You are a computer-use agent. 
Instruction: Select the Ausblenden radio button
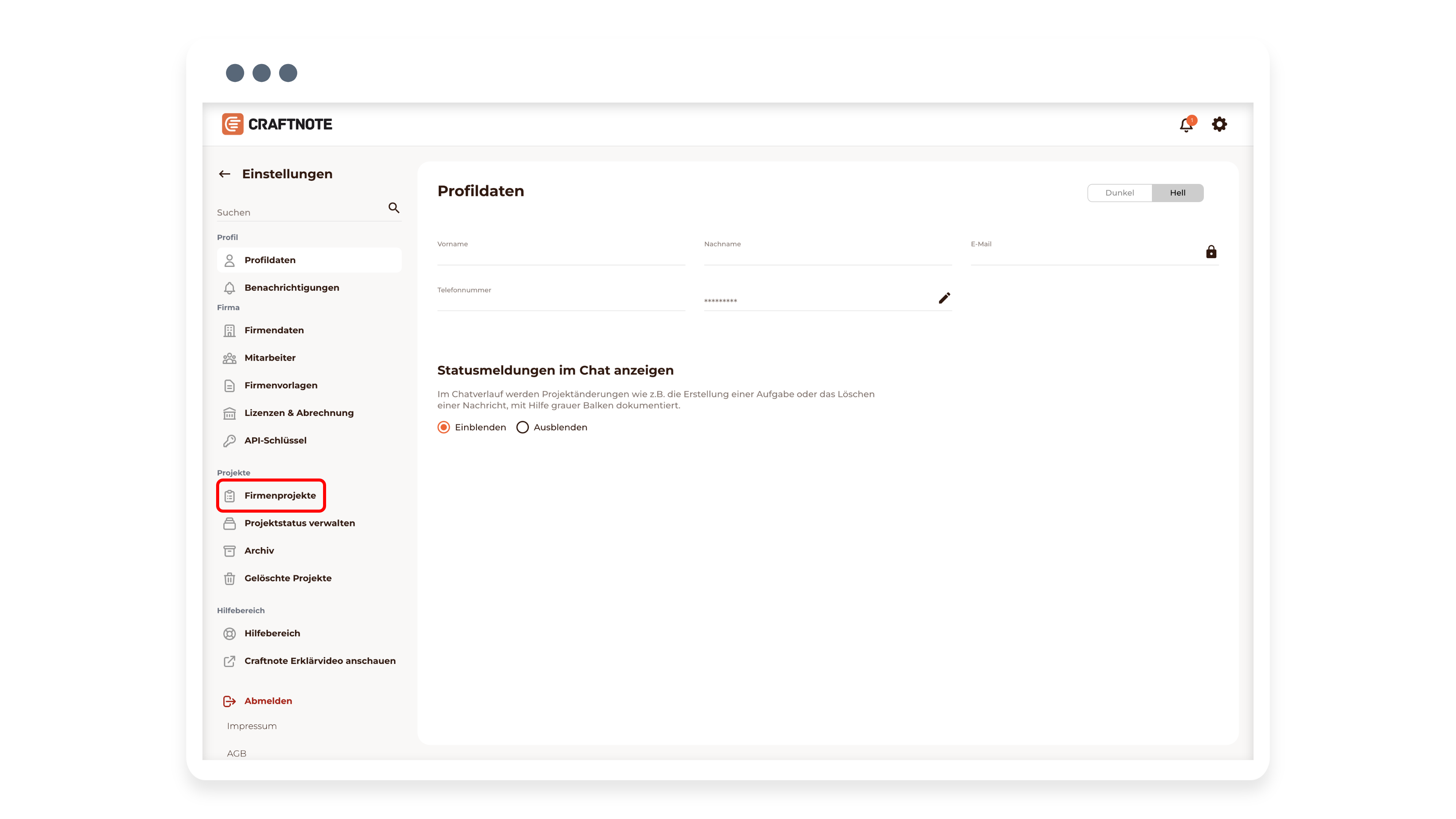[522, 427]
